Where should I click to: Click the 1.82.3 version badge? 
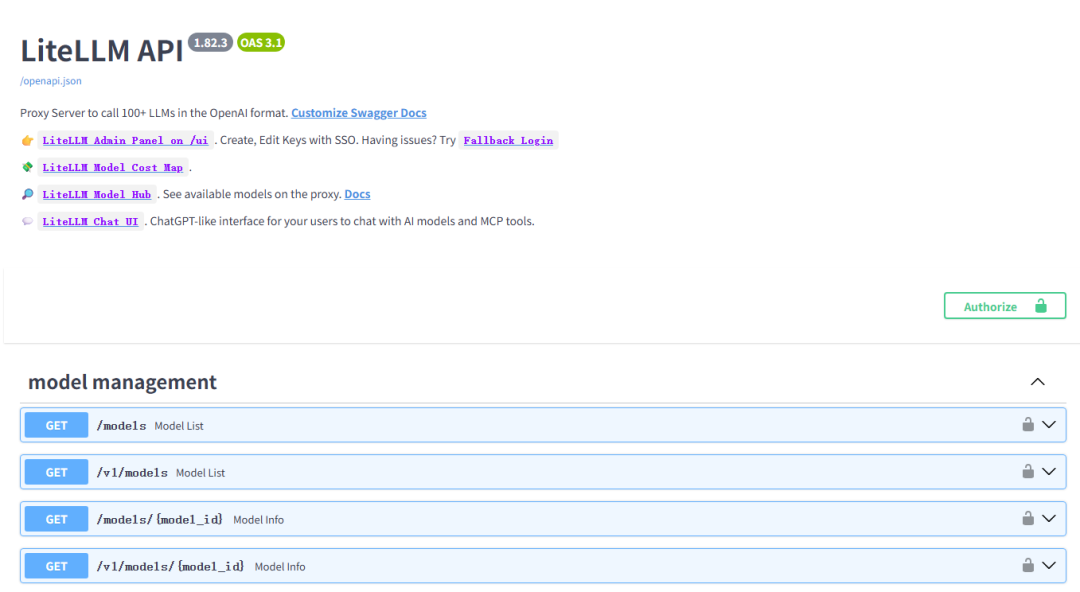[210, 43]
